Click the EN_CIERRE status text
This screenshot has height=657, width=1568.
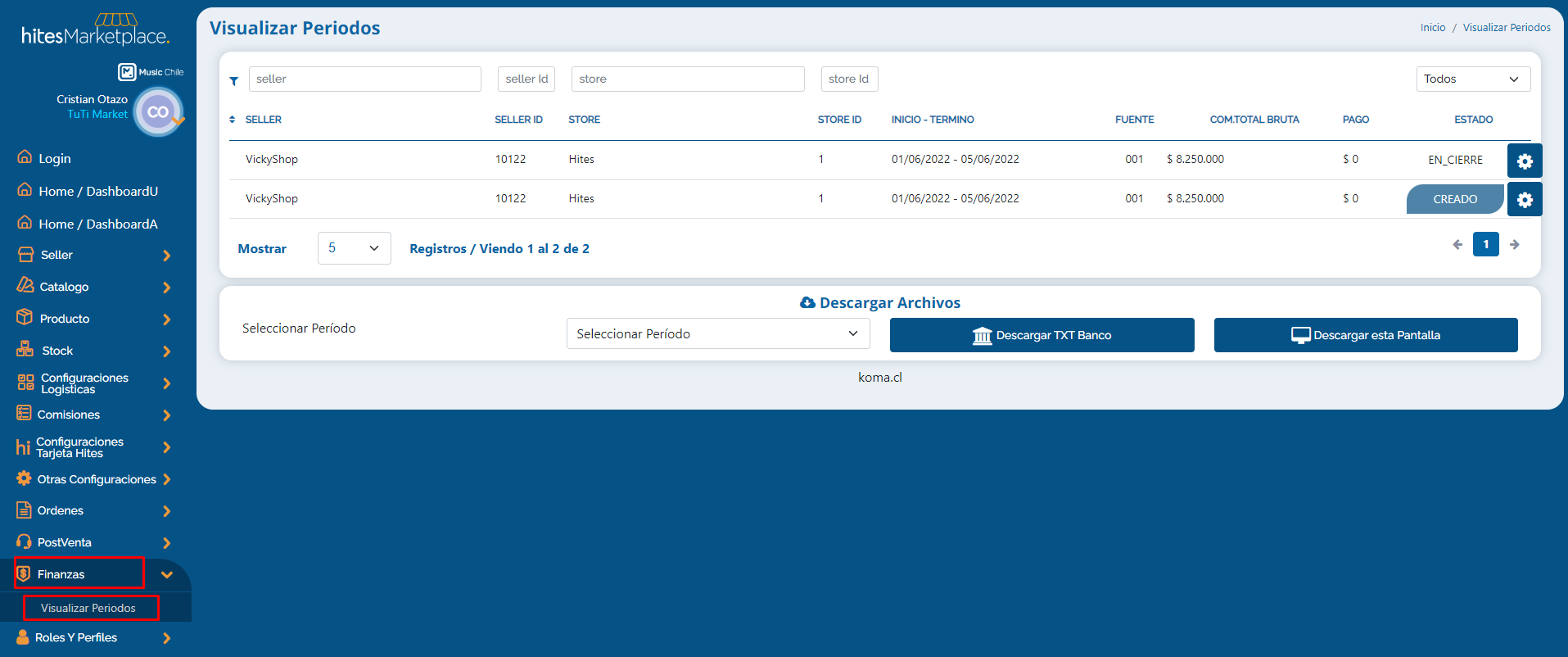point(1455,160)
